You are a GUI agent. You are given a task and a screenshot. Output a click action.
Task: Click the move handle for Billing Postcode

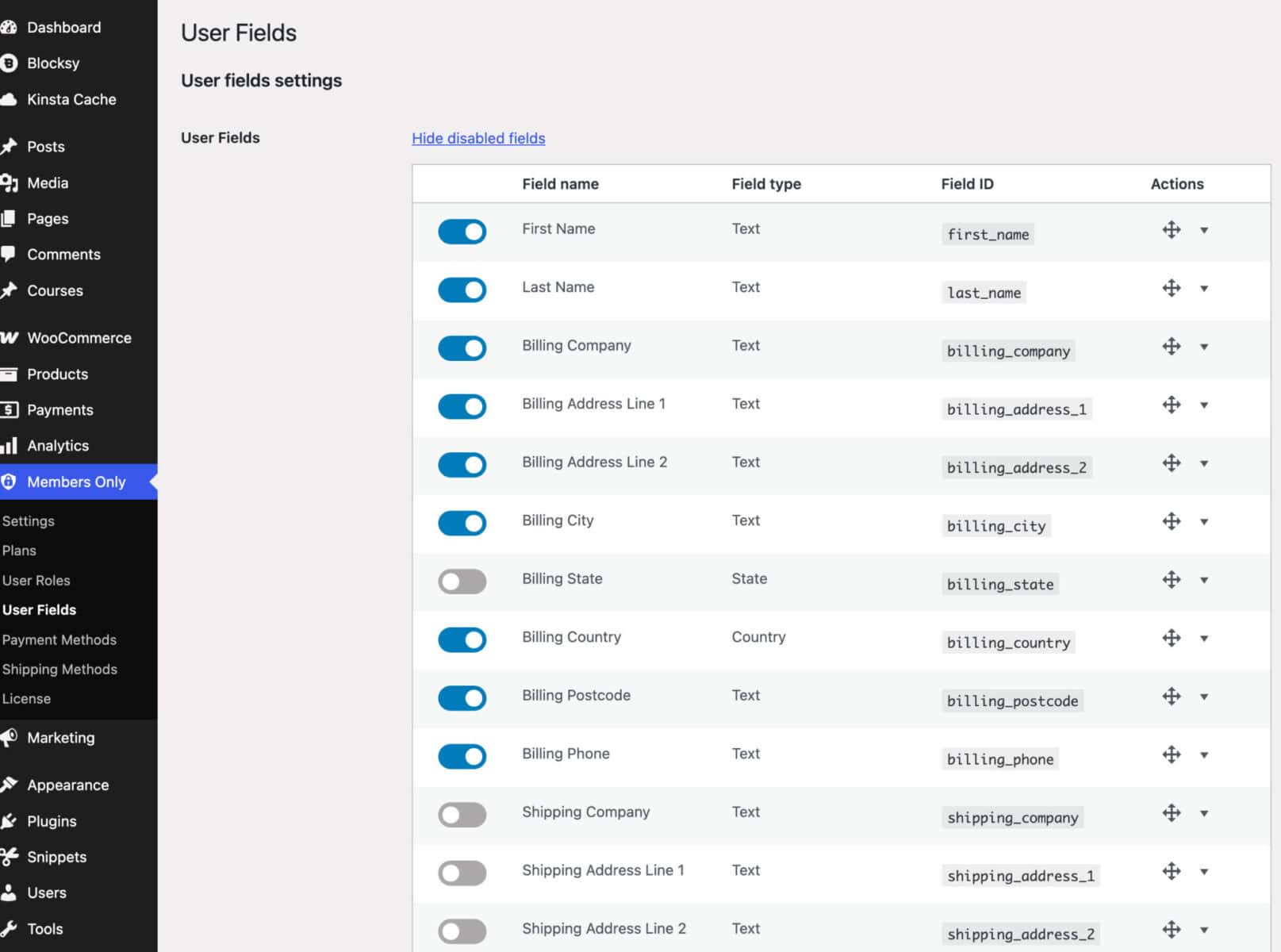pyautogui.click(x=1171, y=697)
